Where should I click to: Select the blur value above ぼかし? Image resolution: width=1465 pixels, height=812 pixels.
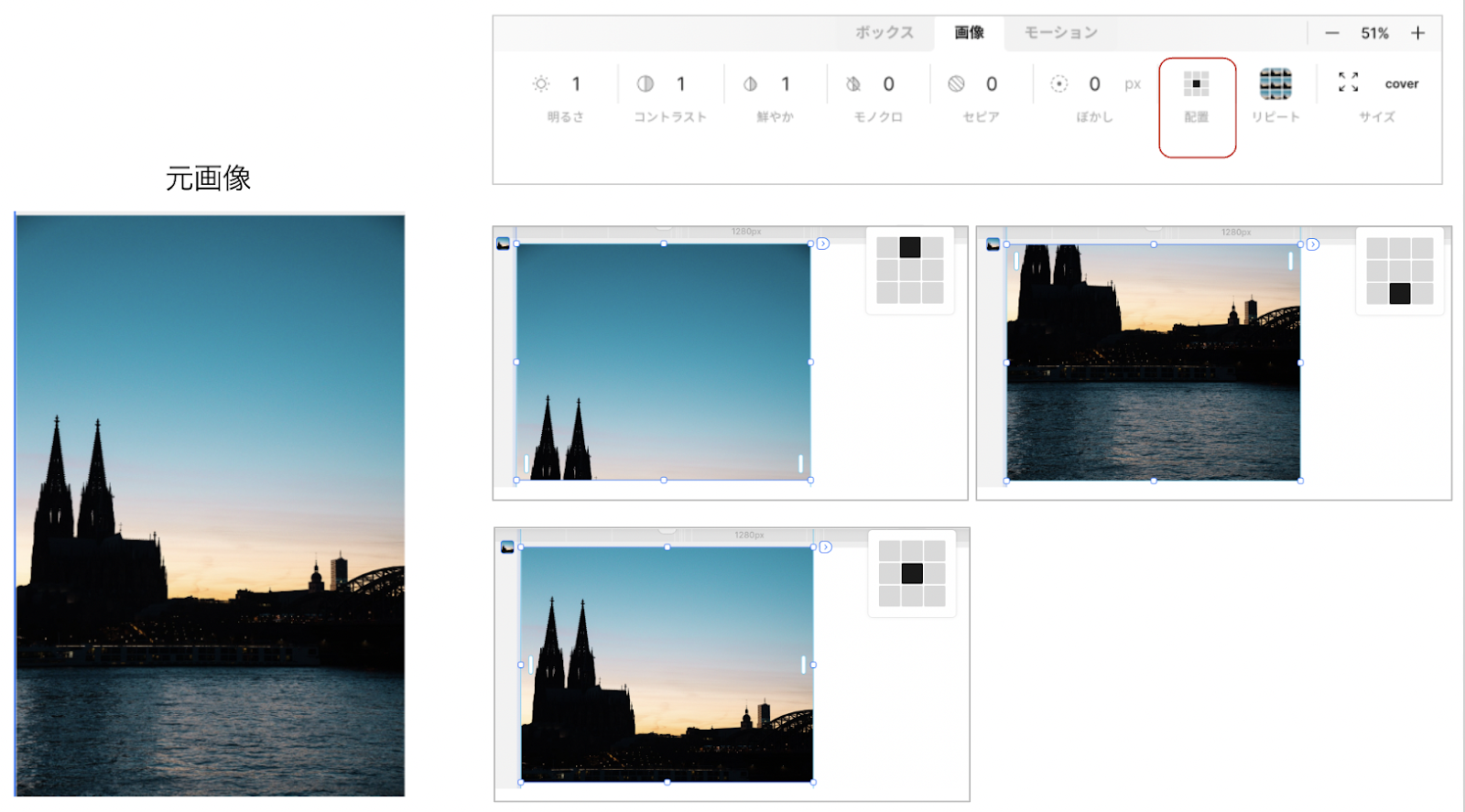pos(1094,84)
